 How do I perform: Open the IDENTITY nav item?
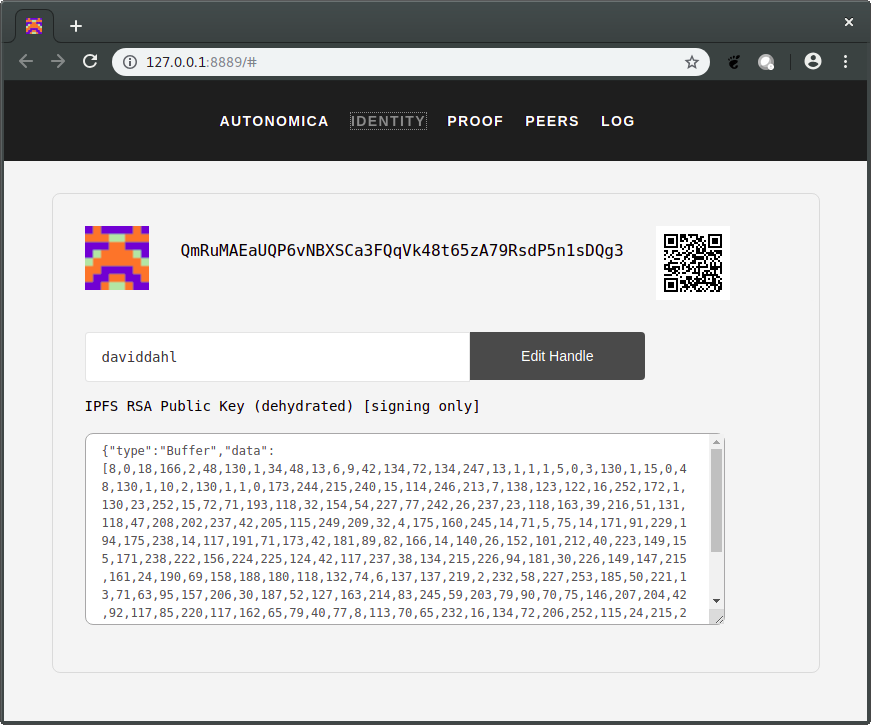pos(388,121)
